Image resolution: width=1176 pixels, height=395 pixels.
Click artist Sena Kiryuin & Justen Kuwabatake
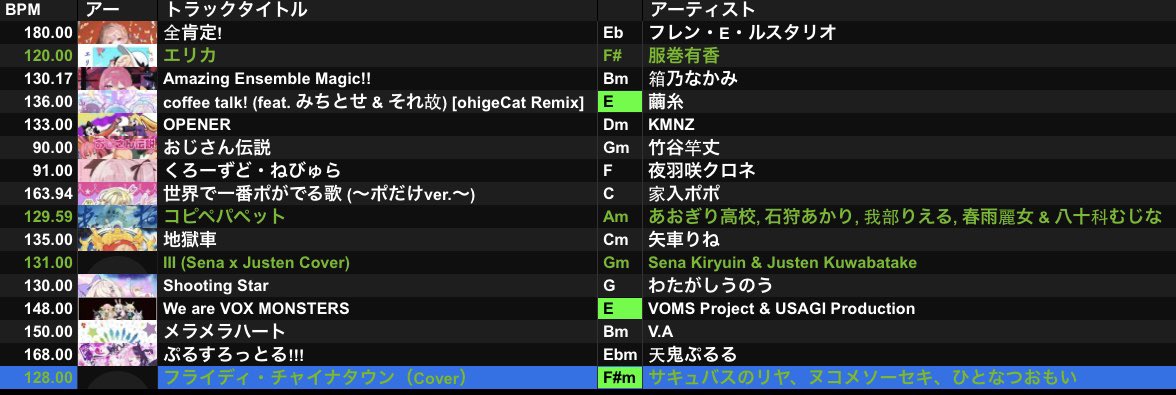point(782,262)
